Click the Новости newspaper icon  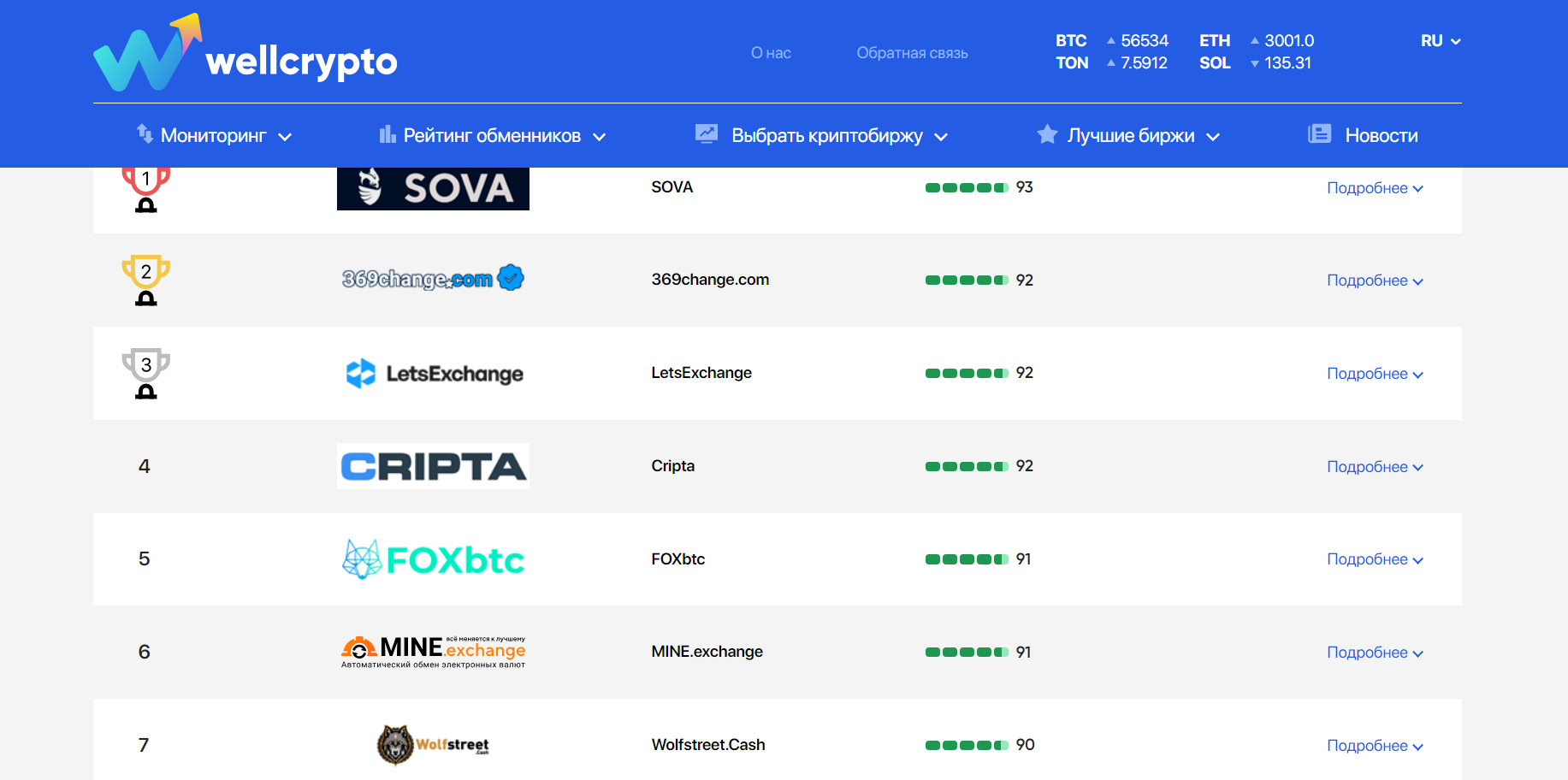[1319, 133]
